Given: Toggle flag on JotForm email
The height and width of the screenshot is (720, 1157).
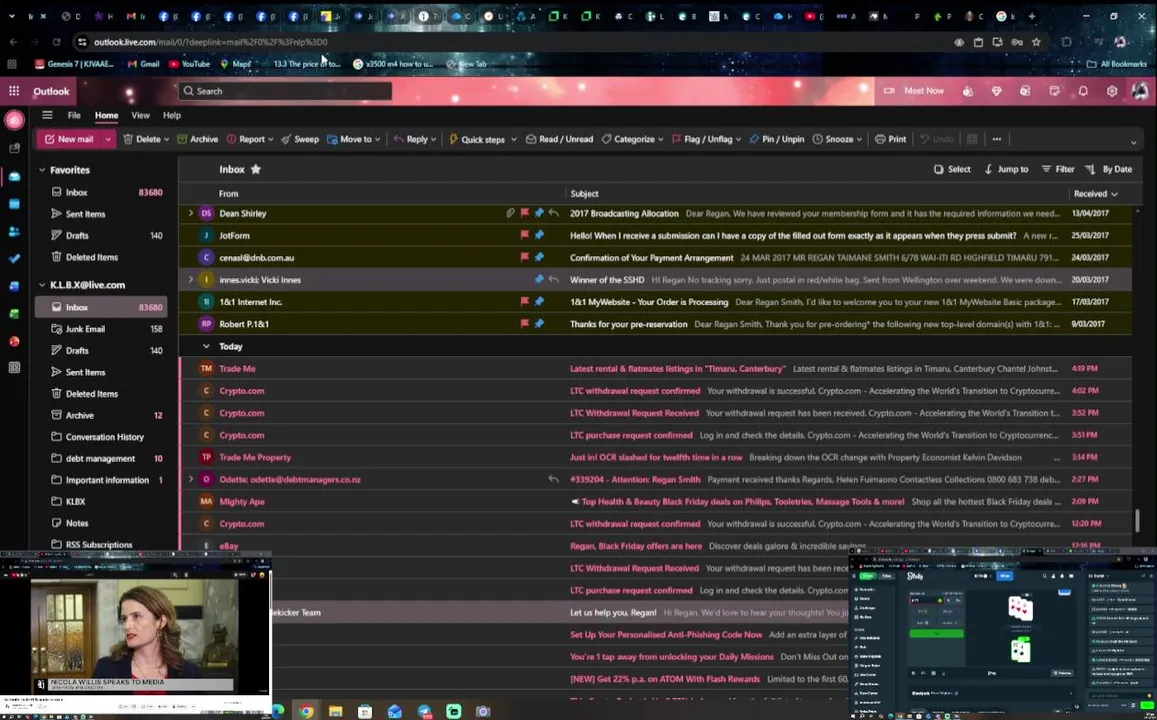Looking at the screenshot, I should 525,235.
